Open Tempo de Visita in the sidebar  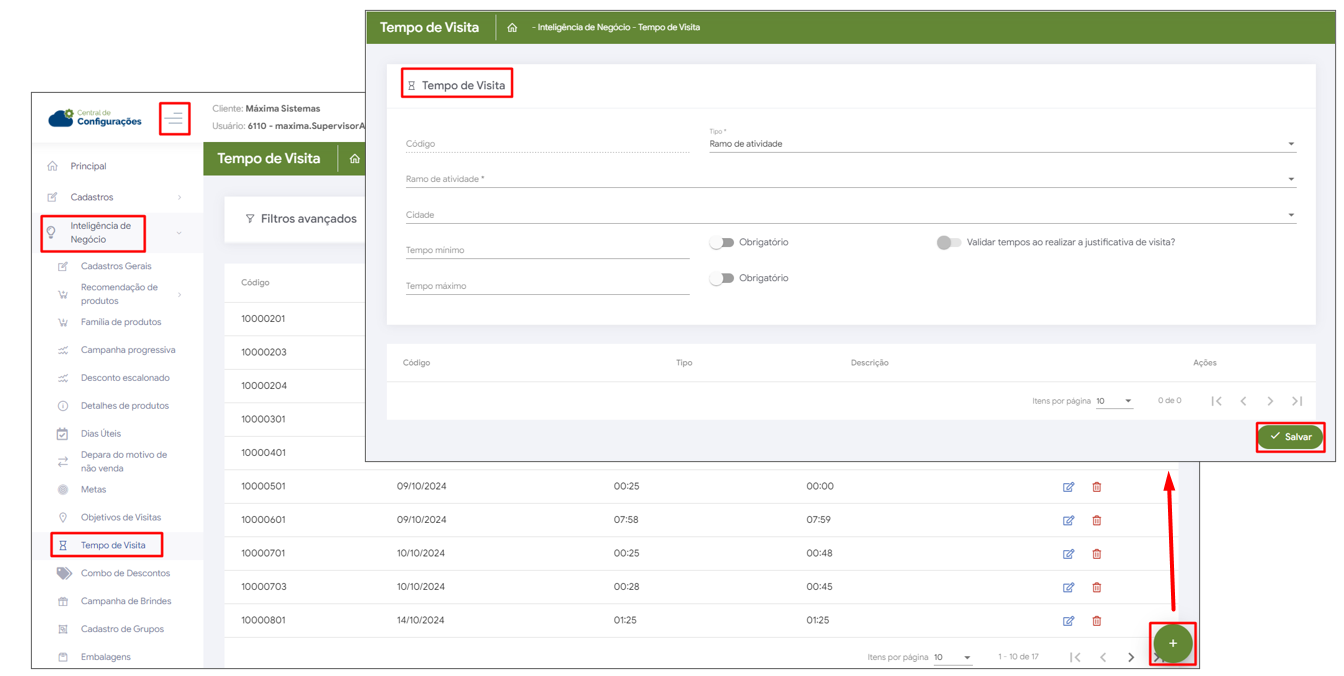pyautogui.click(x=113, y=545)
